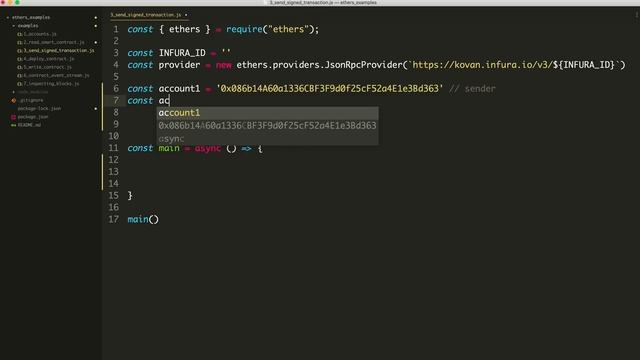The height and width of the screenshot is (360, 640).
Task: Click the modified dot beside ethers_examples folder
Action: coord(96,18)
